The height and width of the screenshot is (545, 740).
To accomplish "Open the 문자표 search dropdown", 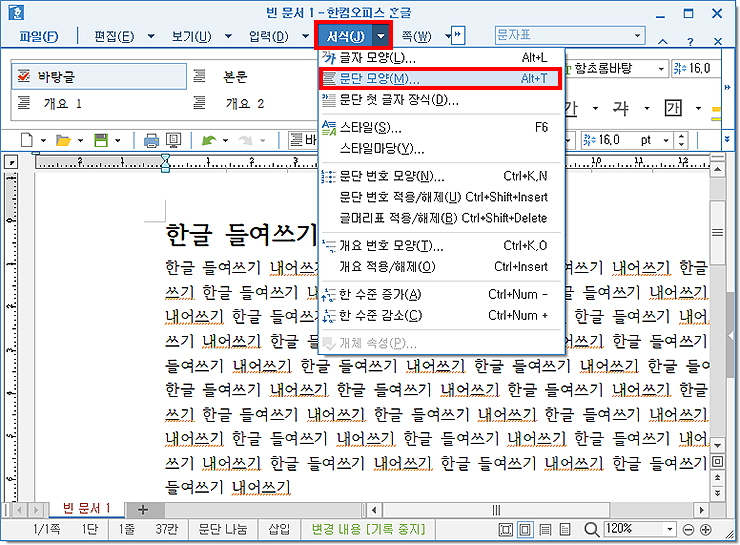I will click(638, 35).
